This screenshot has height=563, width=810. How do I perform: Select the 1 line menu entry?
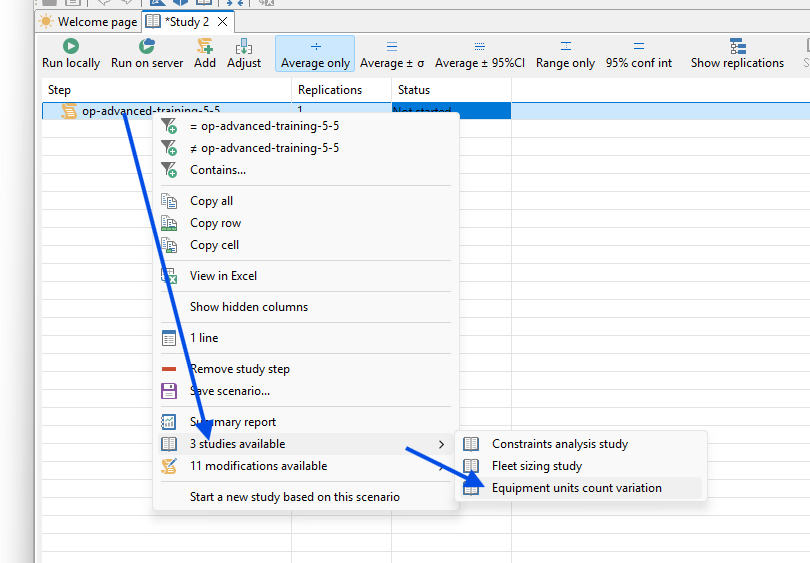306,338
